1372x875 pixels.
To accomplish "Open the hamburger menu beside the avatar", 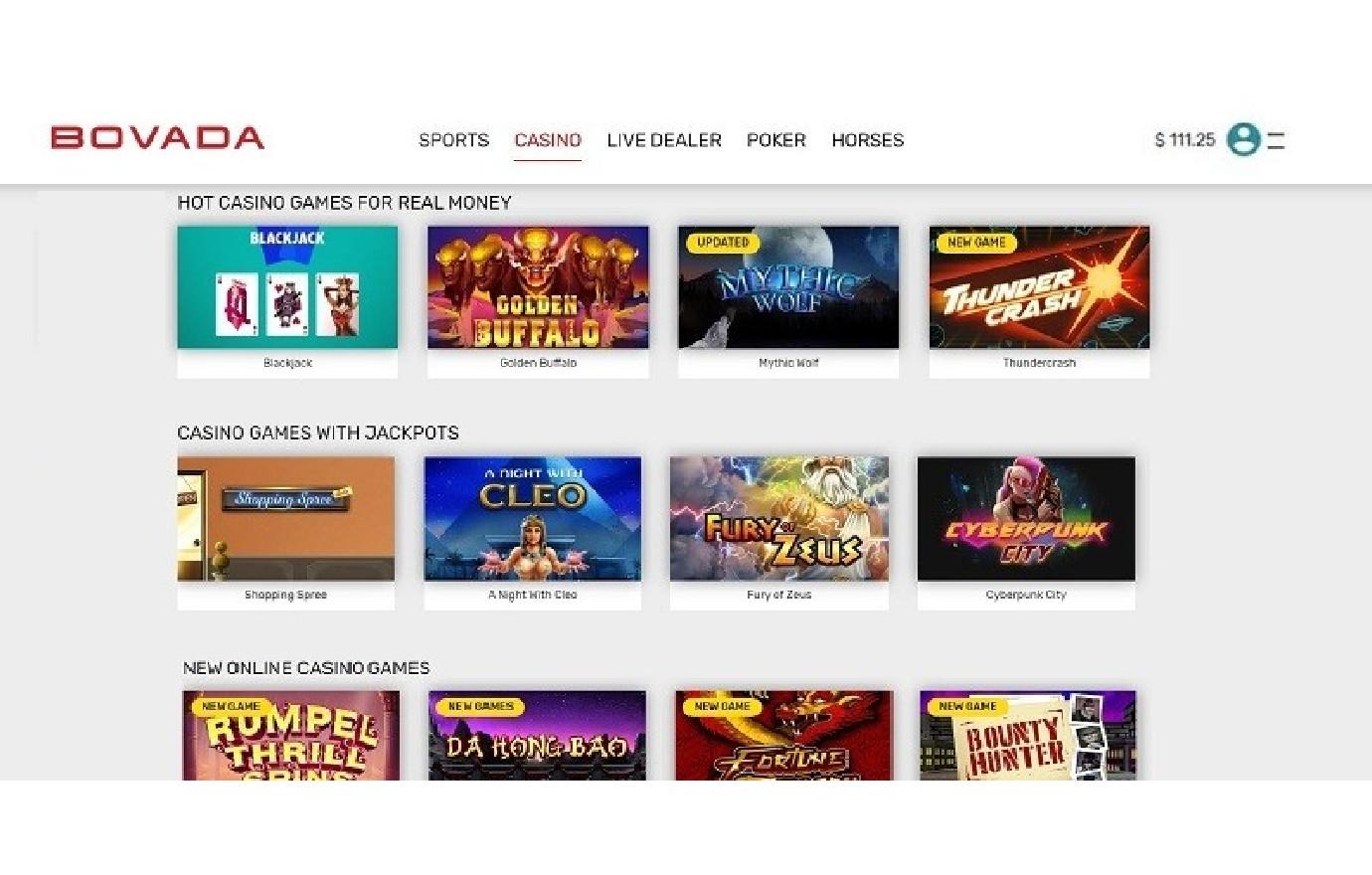I will (x=1277, y=140).
